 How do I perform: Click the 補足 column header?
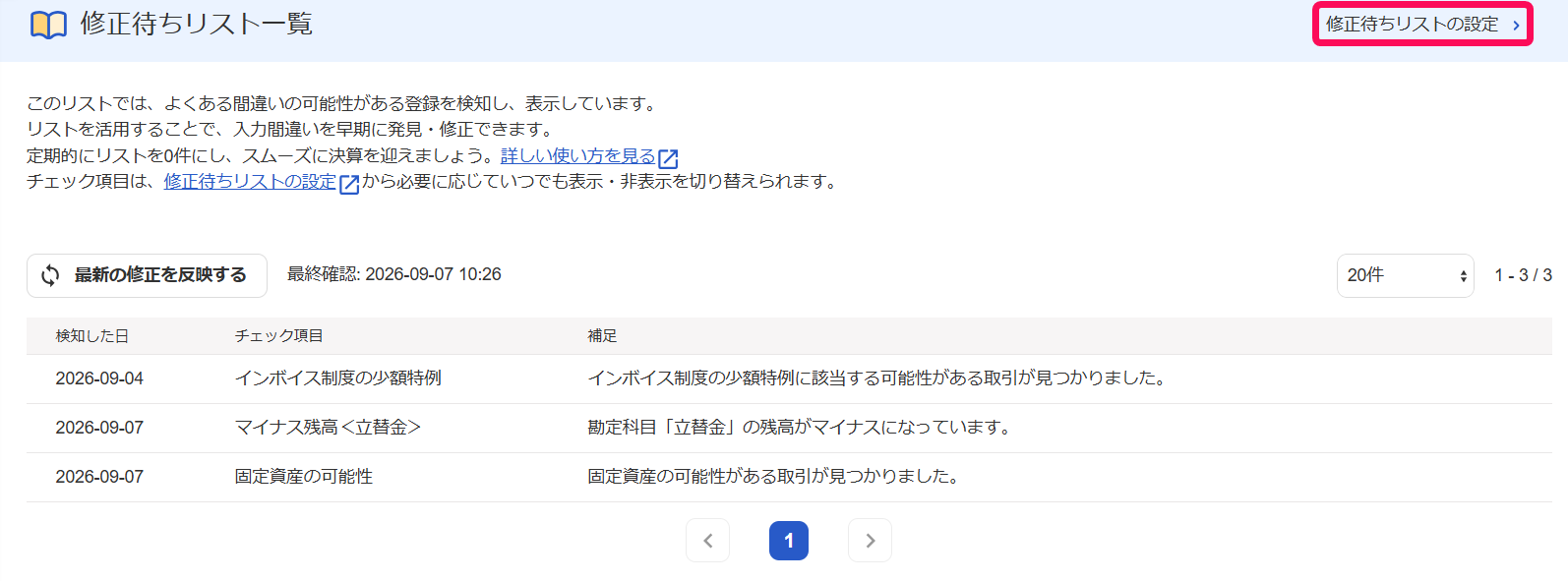(x=602, y=336)
